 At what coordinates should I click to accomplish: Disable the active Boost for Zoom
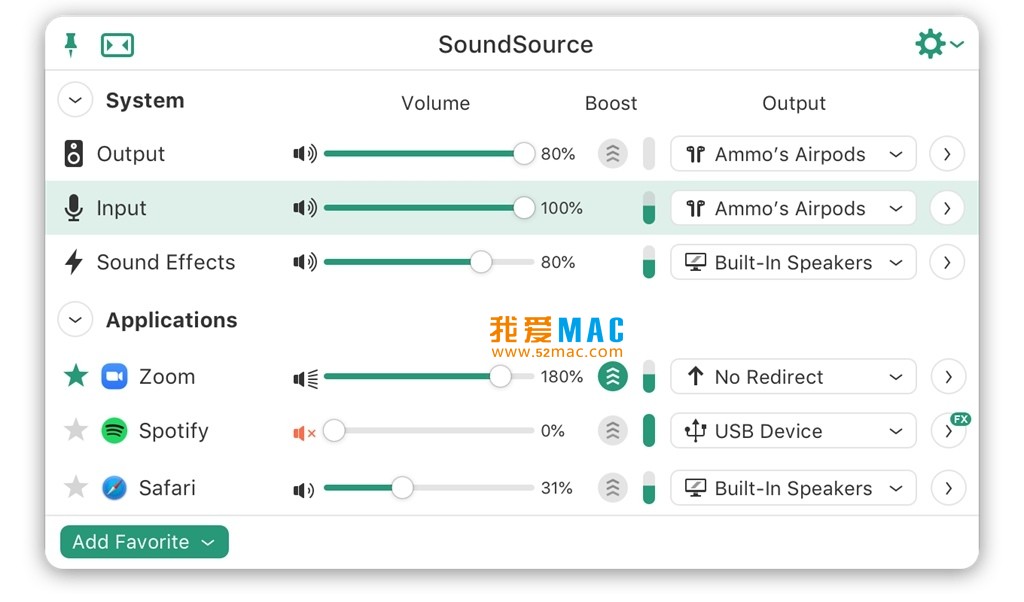613,377
